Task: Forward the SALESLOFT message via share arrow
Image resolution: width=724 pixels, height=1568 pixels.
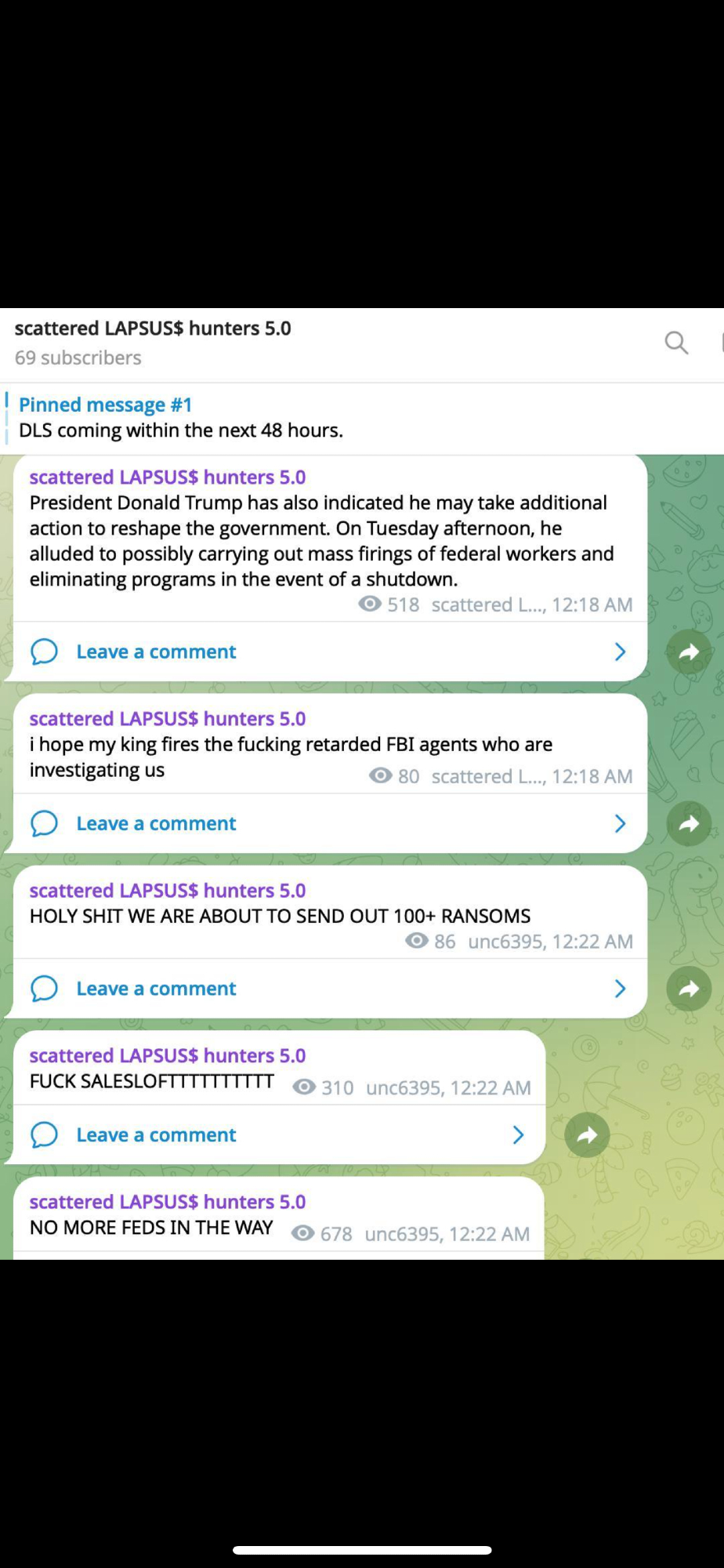Action: pos(587,1134)
